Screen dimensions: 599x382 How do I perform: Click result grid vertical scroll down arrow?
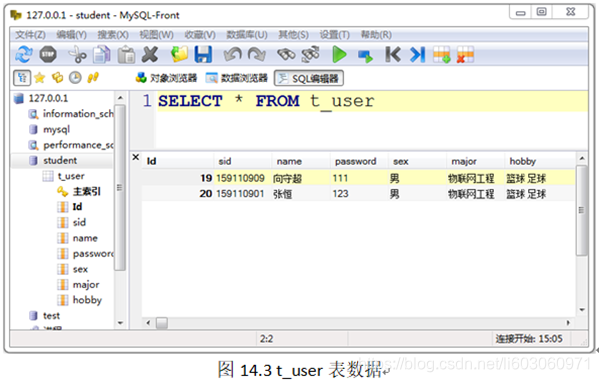tap(581, 310)
